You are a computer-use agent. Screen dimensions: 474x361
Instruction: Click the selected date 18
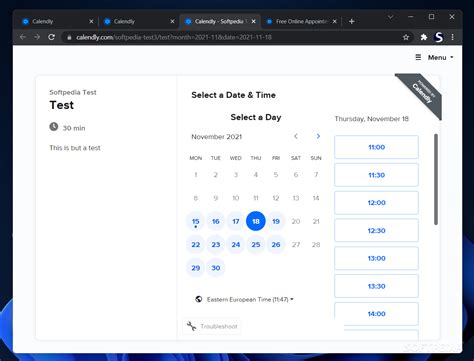(256, 221)
